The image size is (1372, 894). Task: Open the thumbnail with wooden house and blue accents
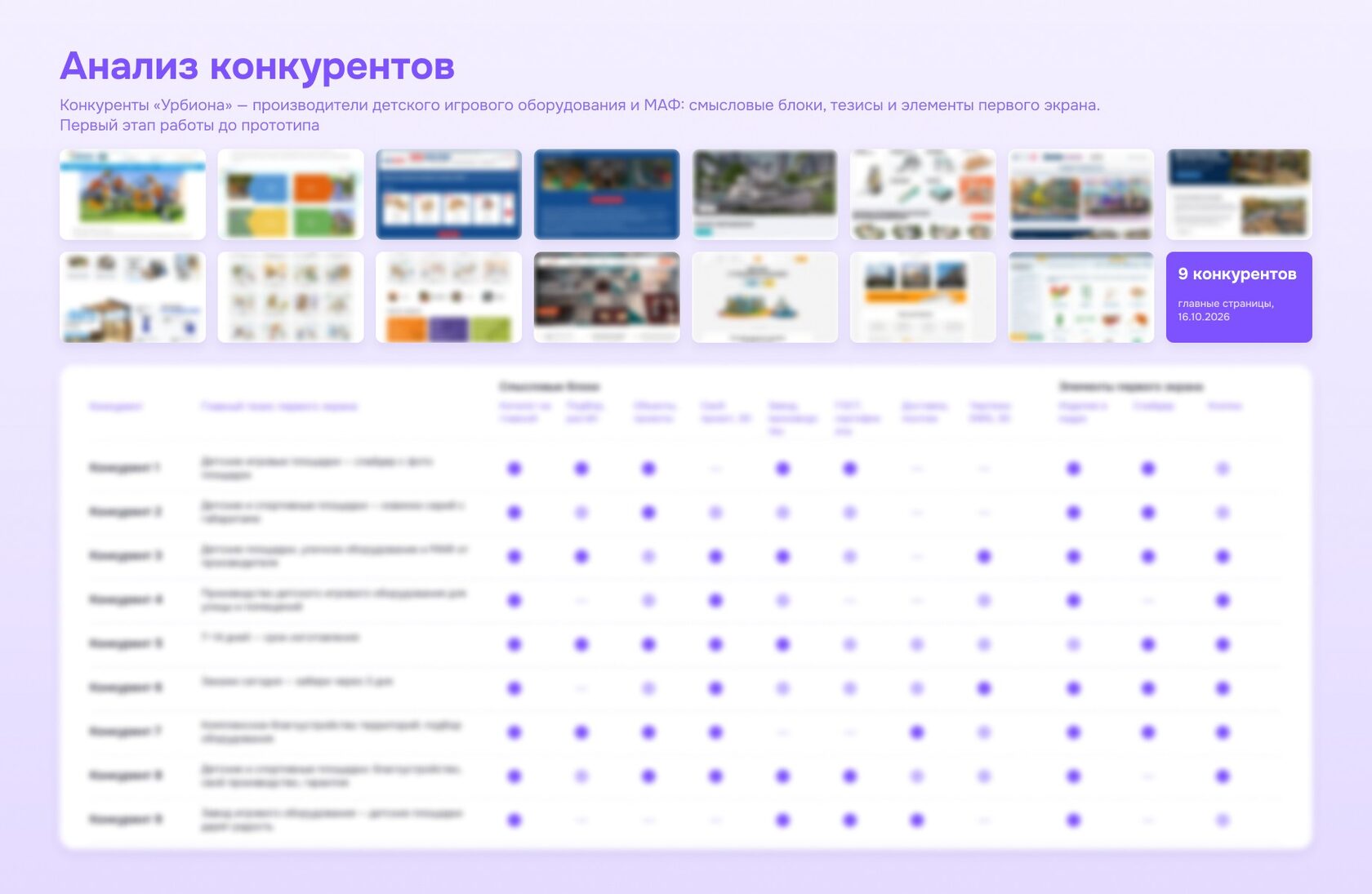coord(132,297)
